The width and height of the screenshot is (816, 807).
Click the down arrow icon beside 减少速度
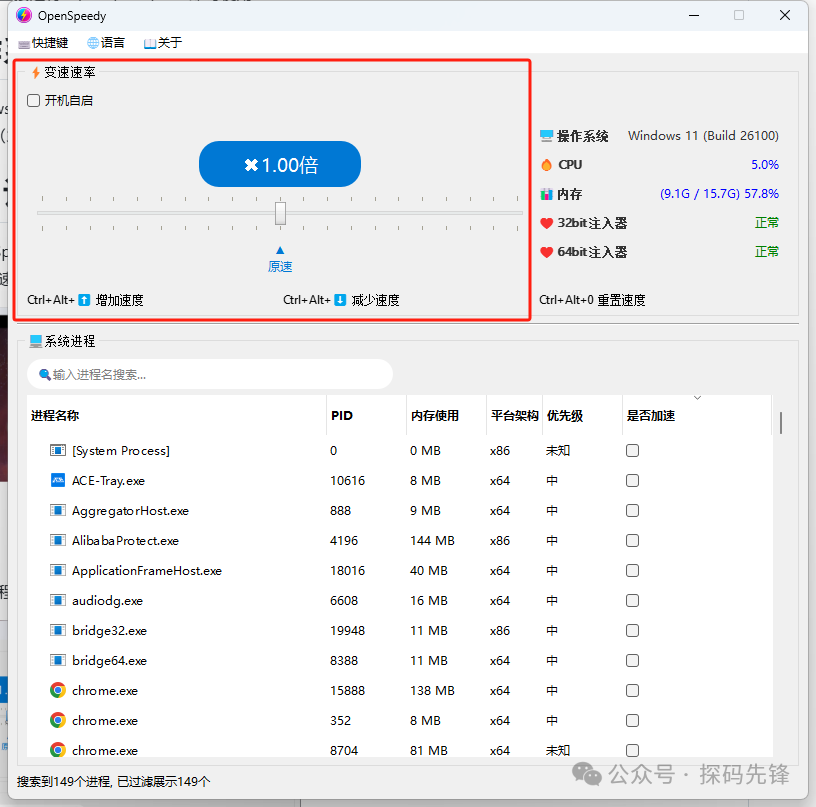340,300
